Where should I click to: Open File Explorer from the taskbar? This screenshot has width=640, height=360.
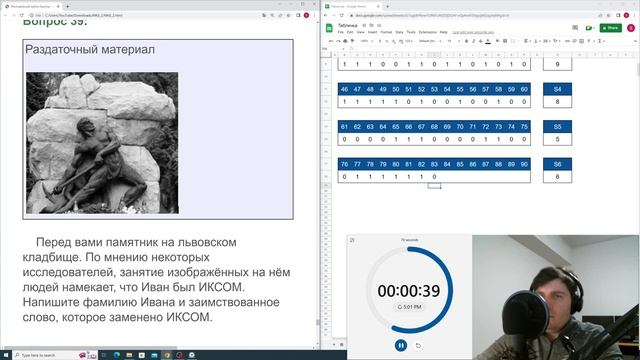click(x=129, y=355)
